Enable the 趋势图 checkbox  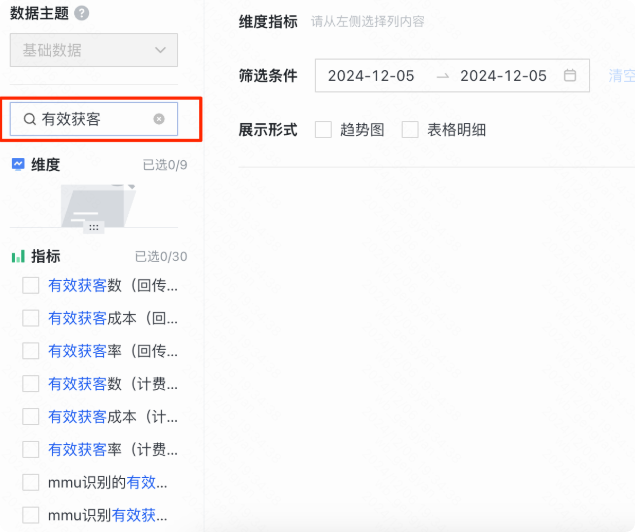[323, 130]
